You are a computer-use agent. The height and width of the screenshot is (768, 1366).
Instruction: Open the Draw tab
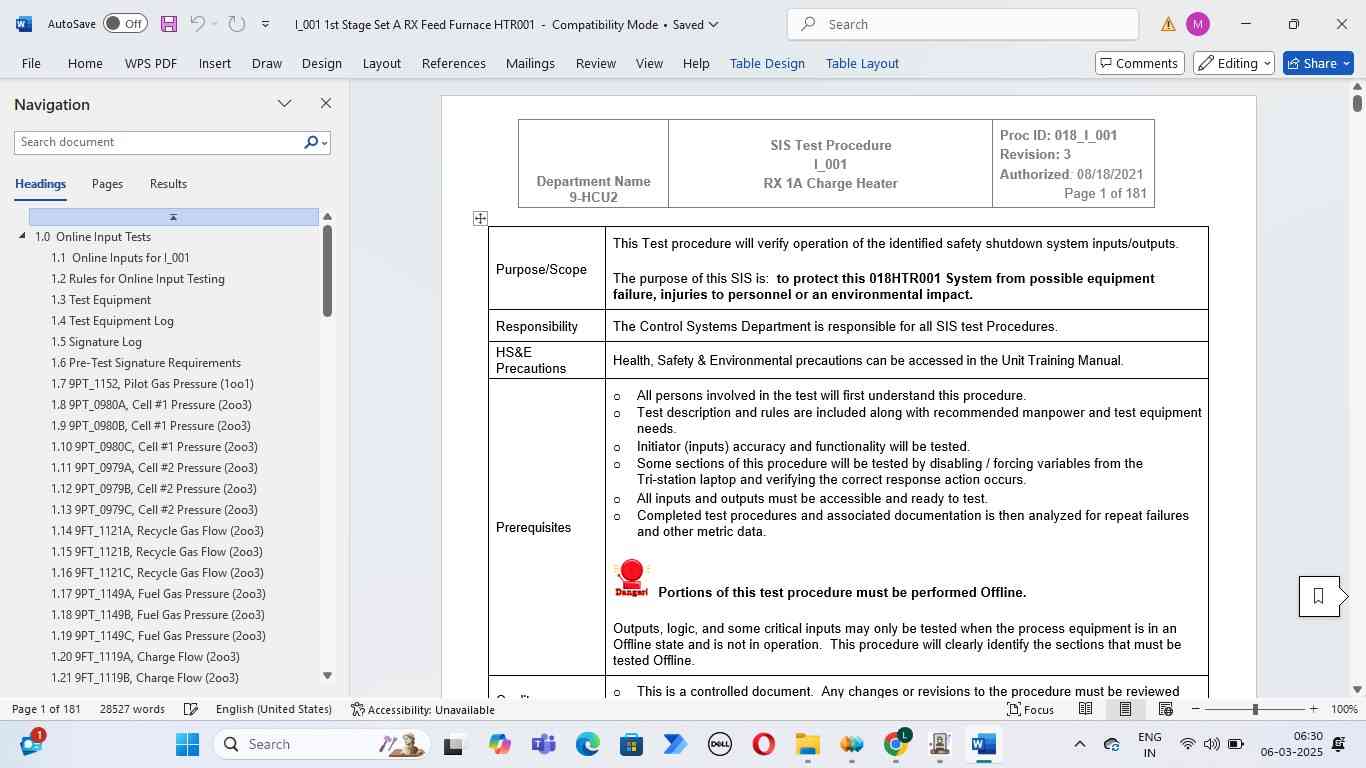[267, 63]
